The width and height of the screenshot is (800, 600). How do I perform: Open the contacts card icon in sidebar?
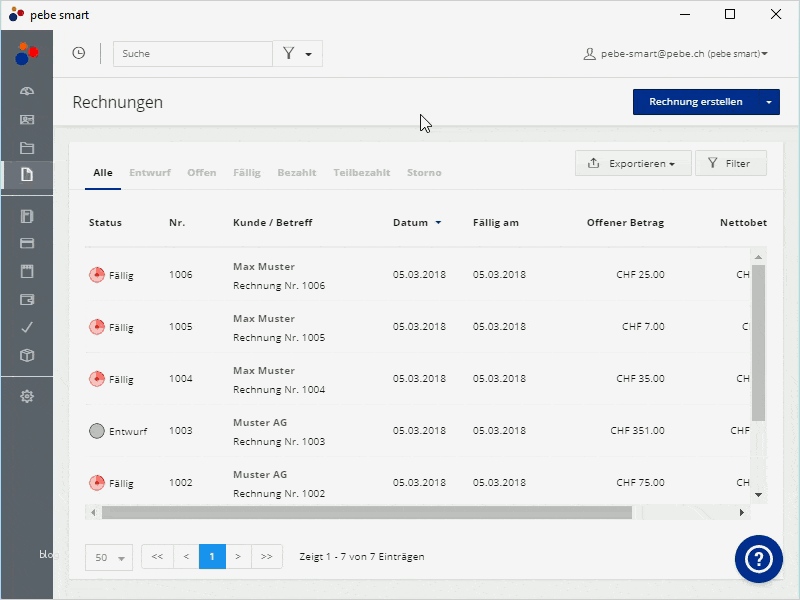tap(27, 119)
